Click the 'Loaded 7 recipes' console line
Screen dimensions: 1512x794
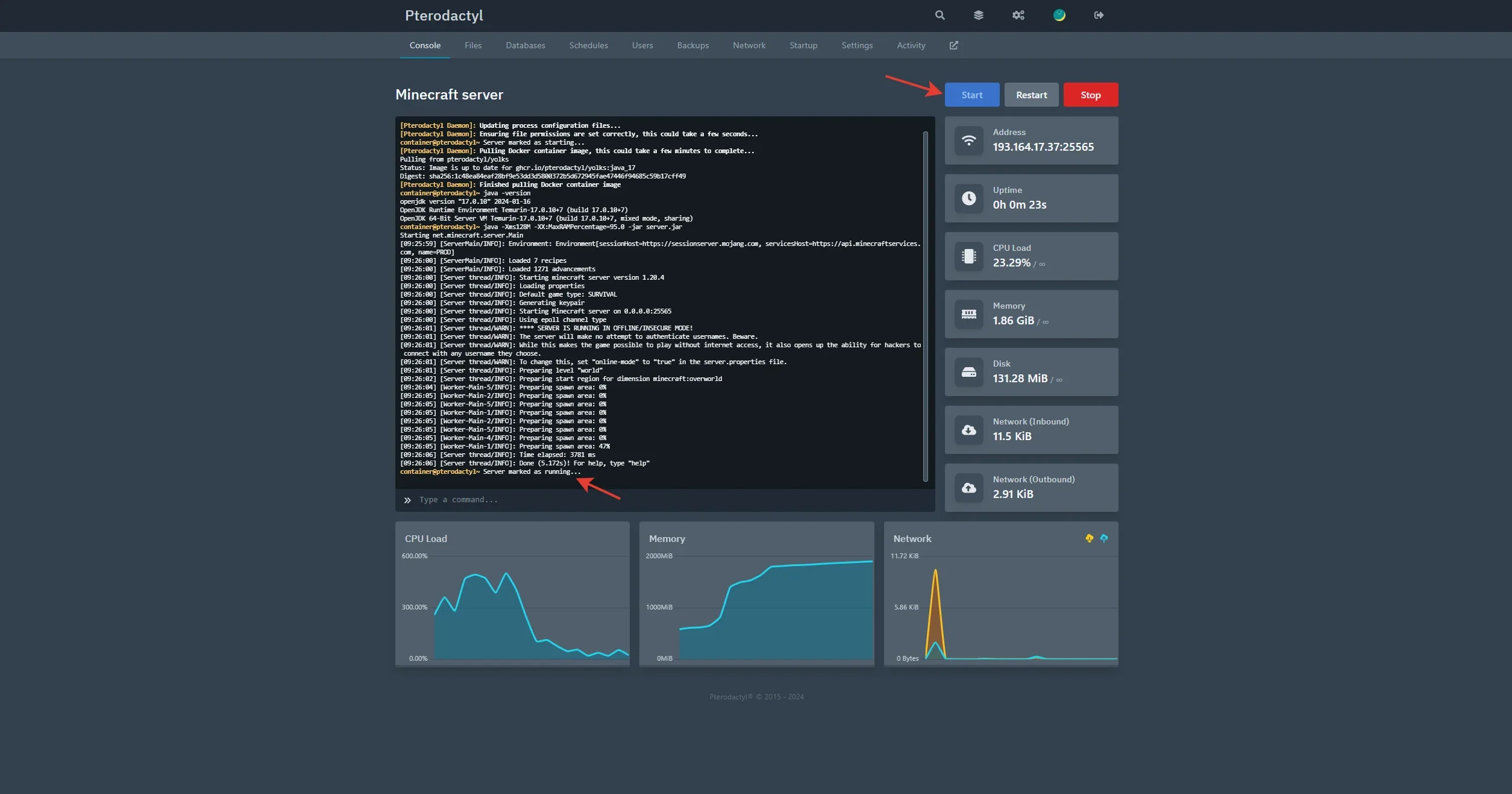pyautogui.click(x=483, y=261)
